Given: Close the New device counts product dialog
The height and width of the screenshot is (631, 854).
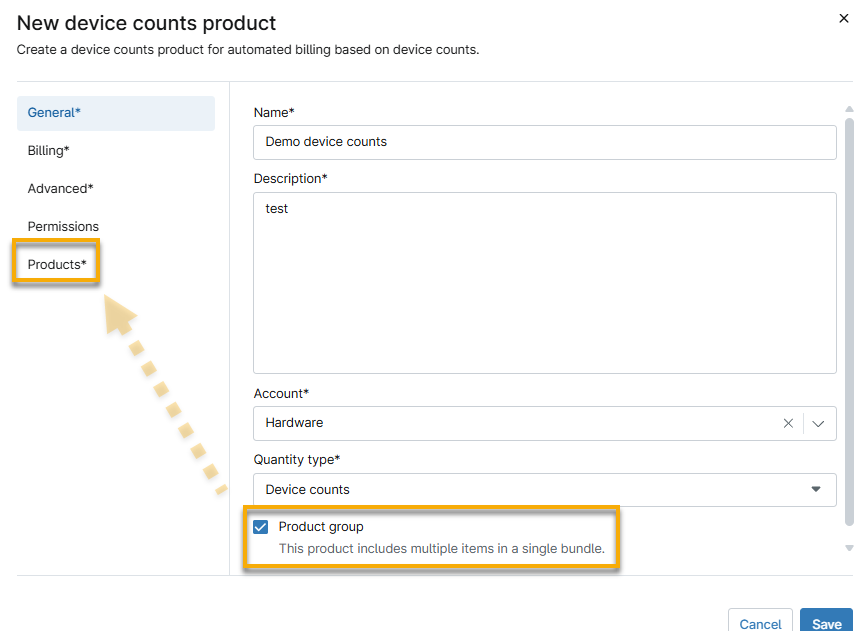Looking at the screenshot, I should click(x=843, y=18).
